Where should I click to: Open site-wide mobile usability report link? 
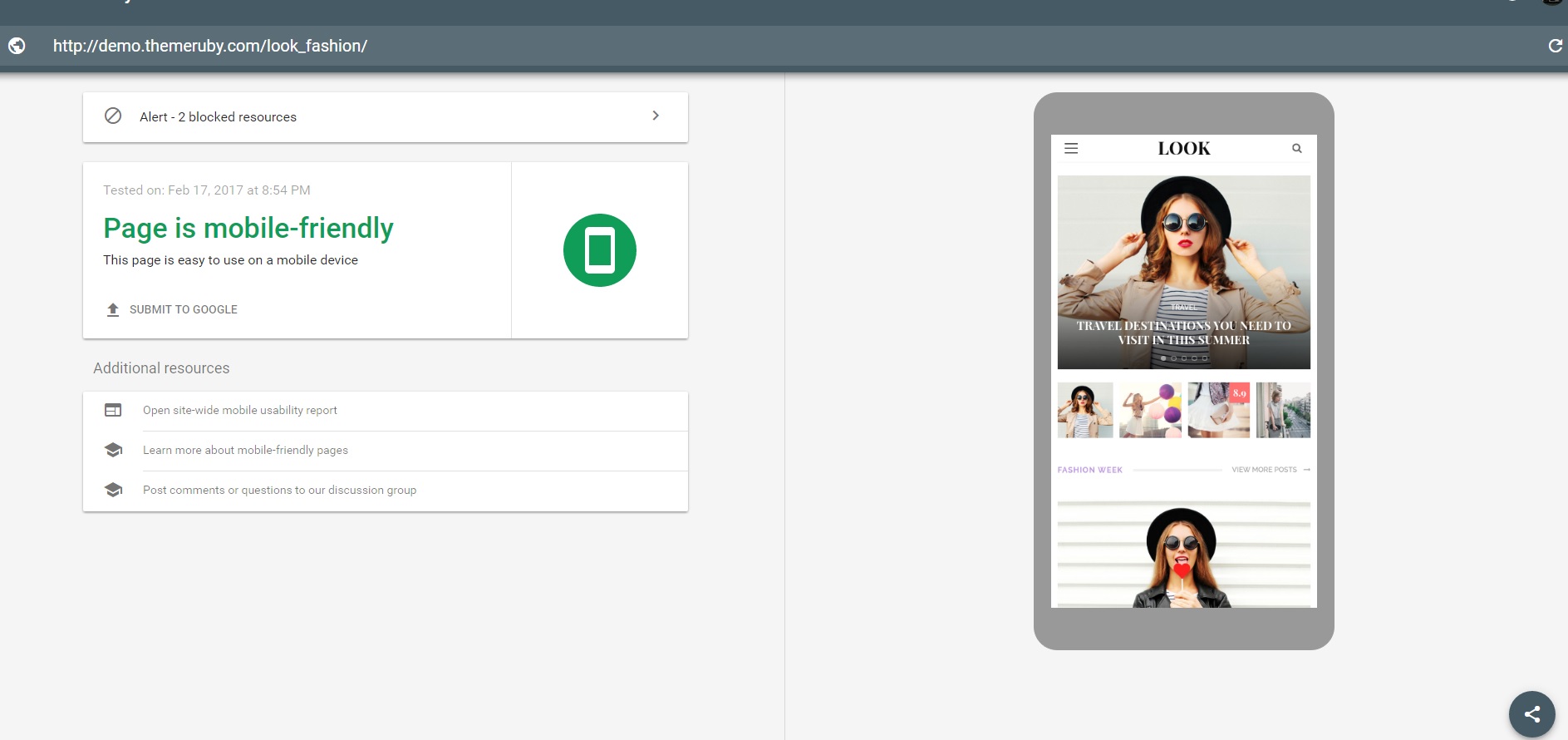(x=240, y=410)
